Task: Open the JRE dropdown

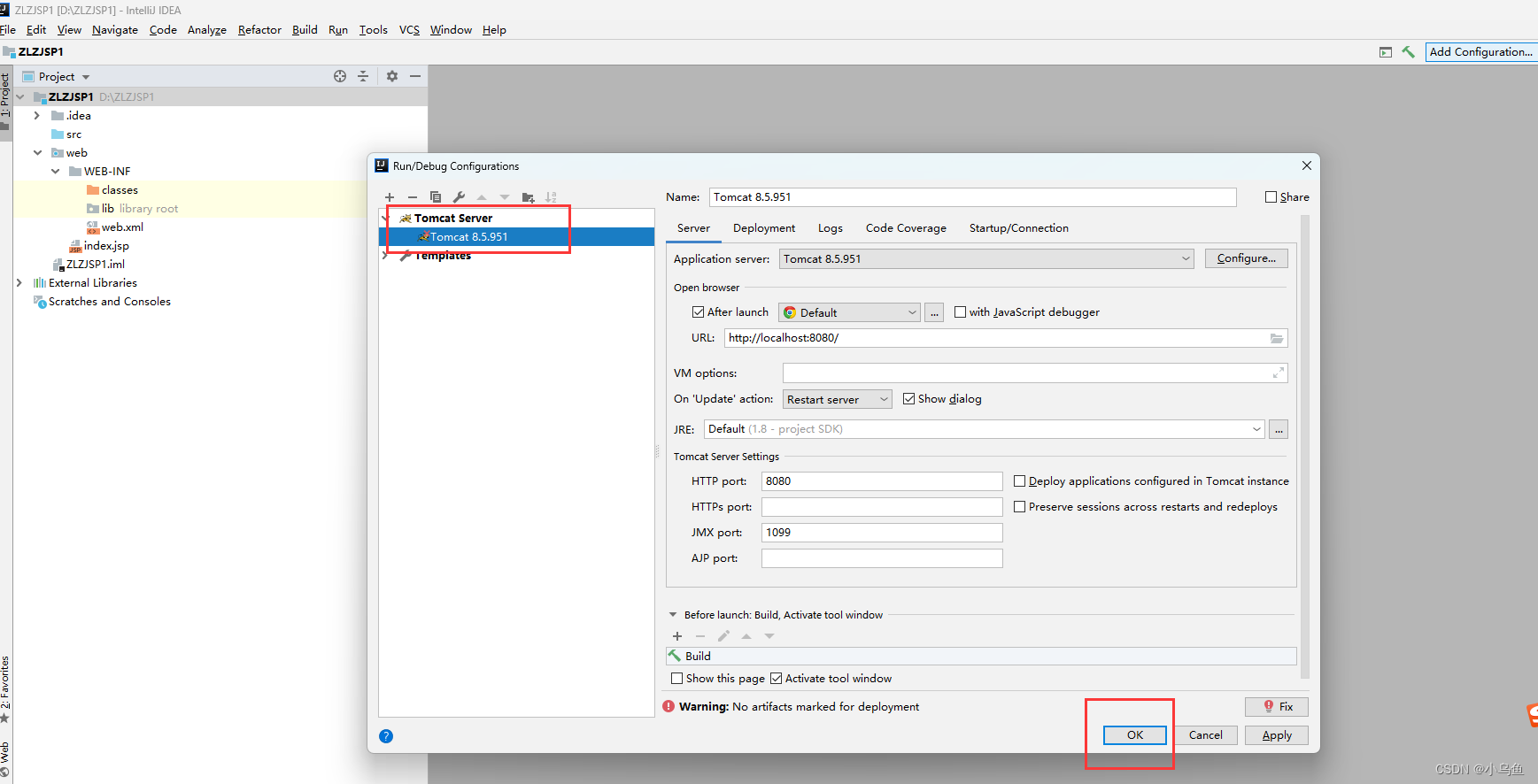Action: tap(984, 429)
